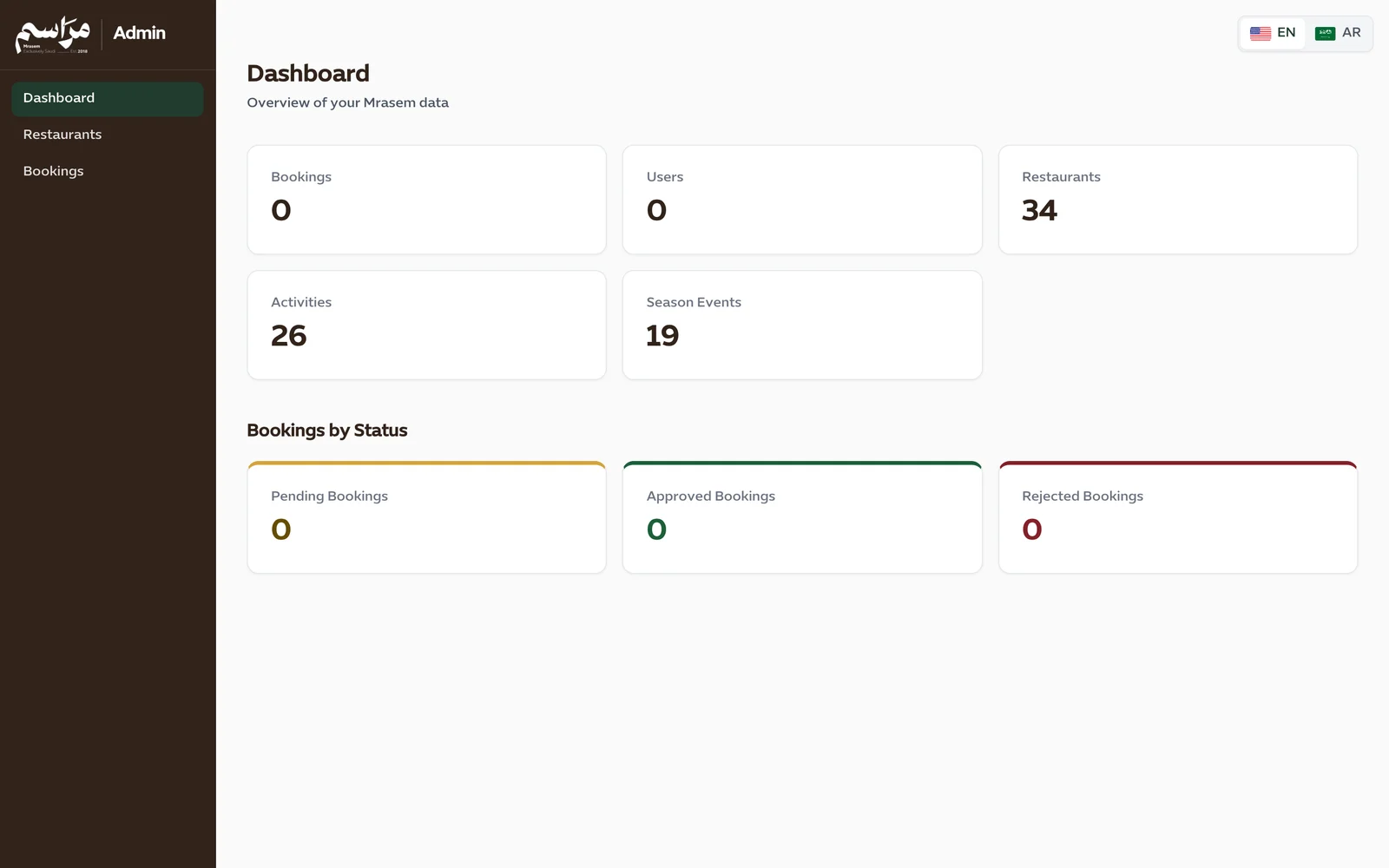Click the Rejected Bookings card

tap(1178, 517)
